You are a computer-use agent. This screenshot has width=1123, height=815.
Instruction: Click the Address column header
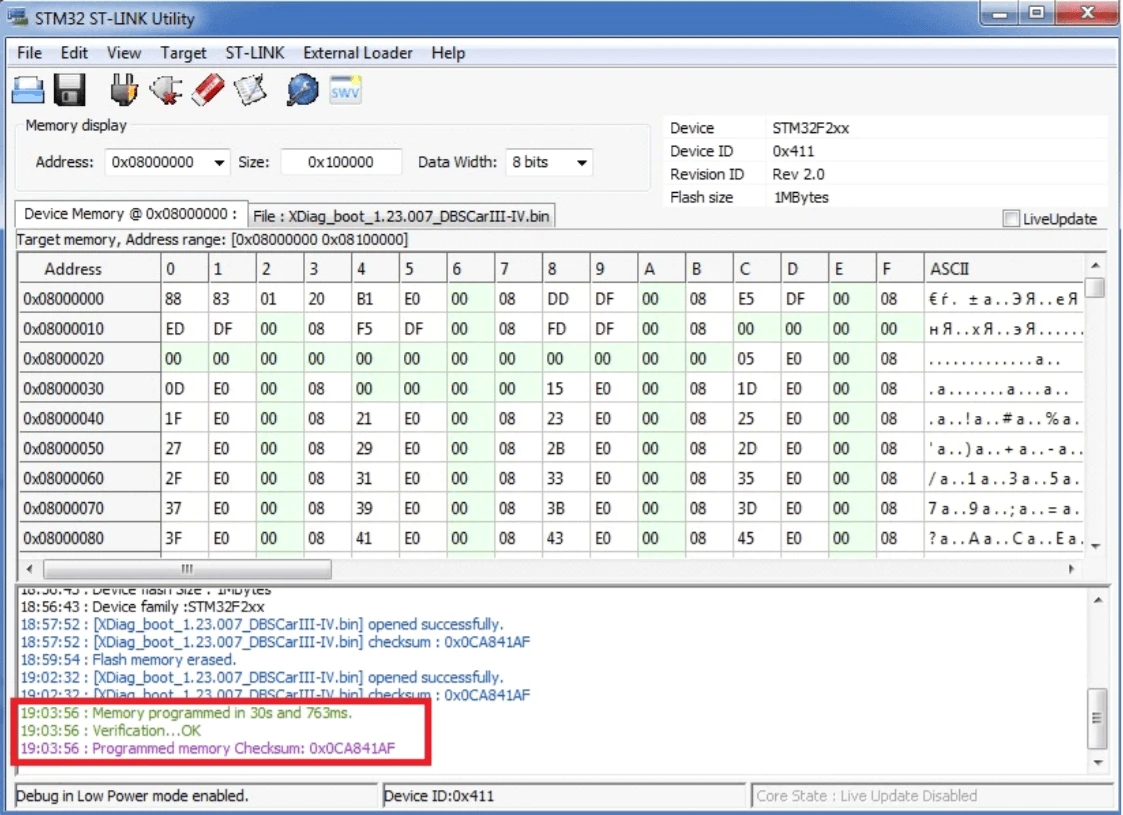point(90,269)
